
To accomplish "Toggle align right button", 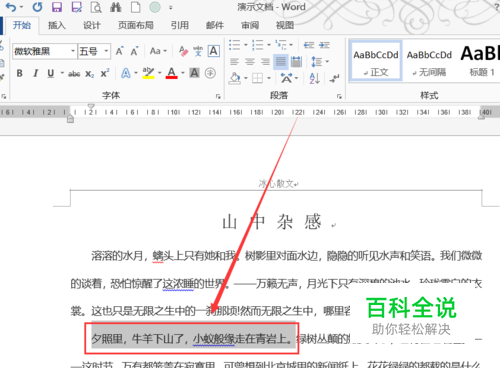I will [265, 62].
